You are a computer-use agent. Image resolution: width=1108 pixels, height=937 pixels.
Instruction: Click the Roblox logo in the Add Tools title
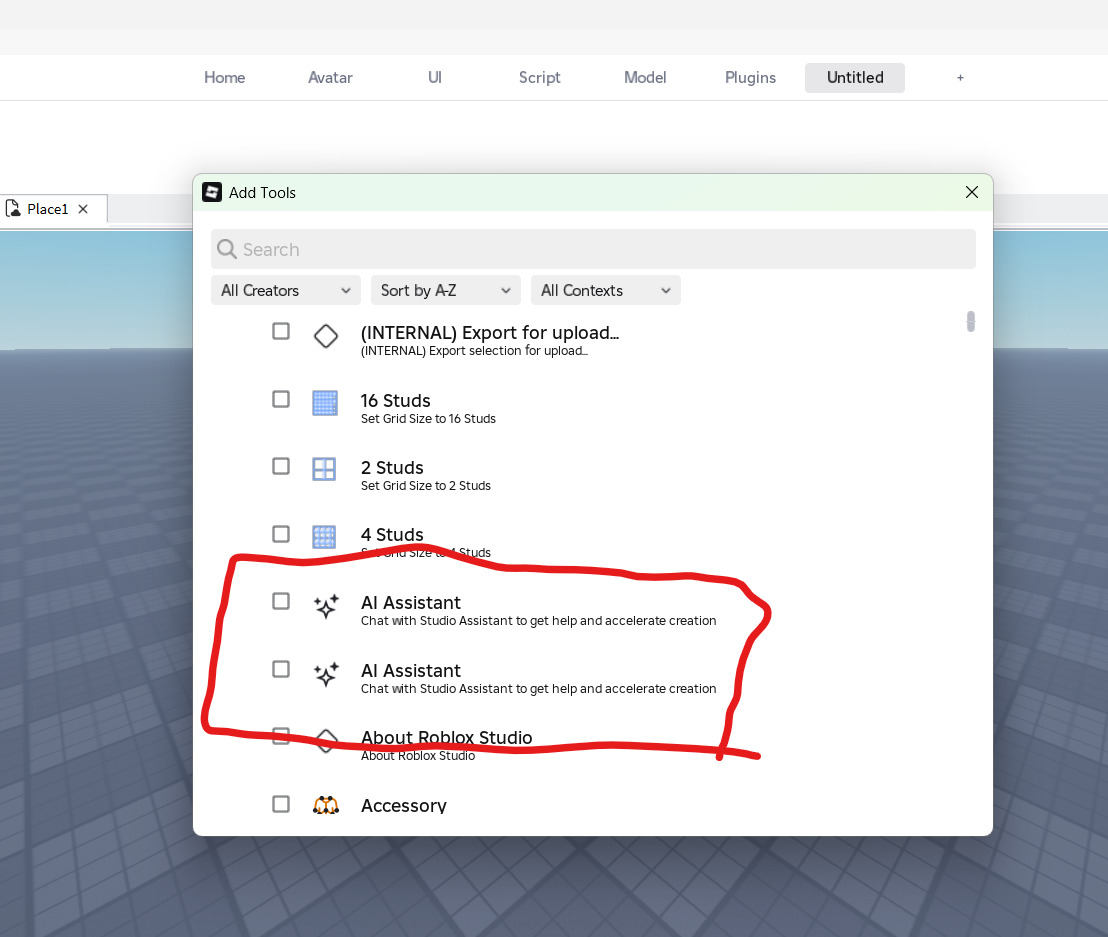pyautogui.click(x=212, y=192)
